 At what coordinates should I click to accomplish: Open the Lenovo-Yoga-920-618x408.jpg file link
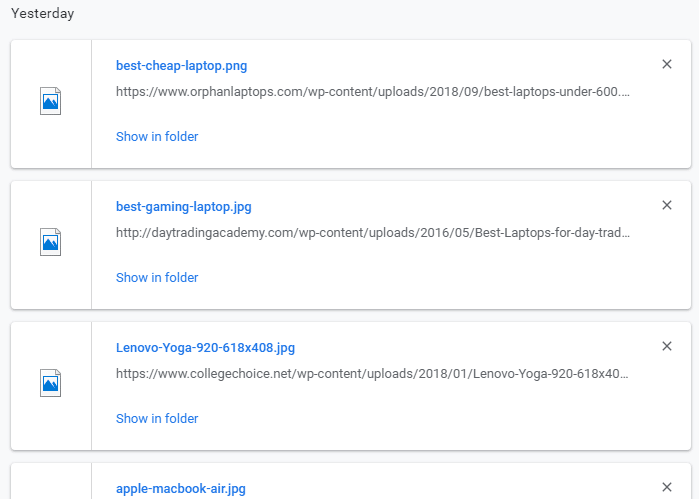pos(205,348)
